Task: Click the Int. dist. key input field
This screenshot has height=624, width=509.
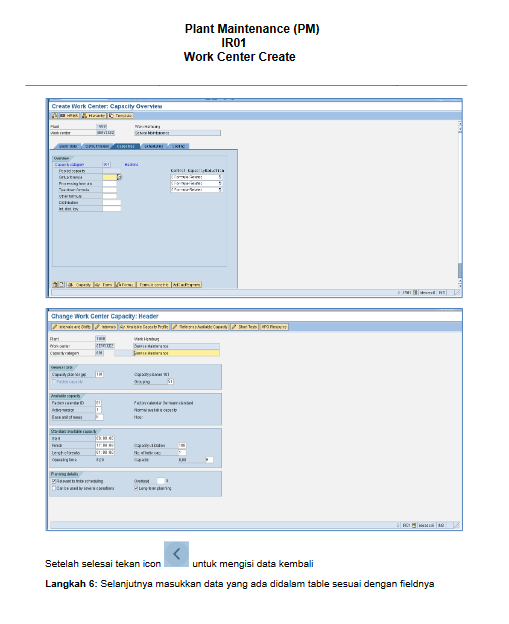Action: 111,209
